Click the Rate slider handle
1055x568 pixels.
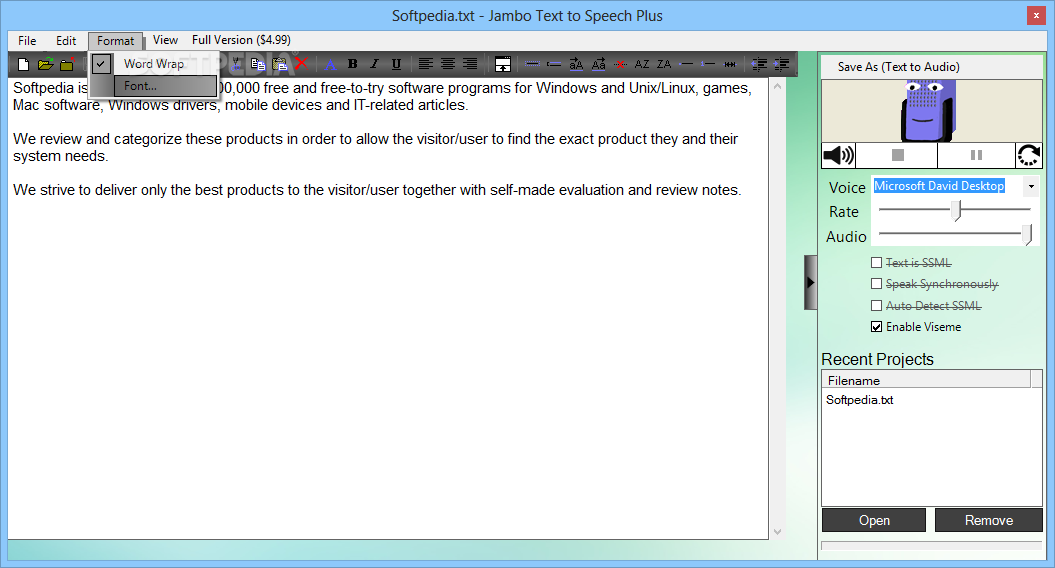click(x=956, y=211)
